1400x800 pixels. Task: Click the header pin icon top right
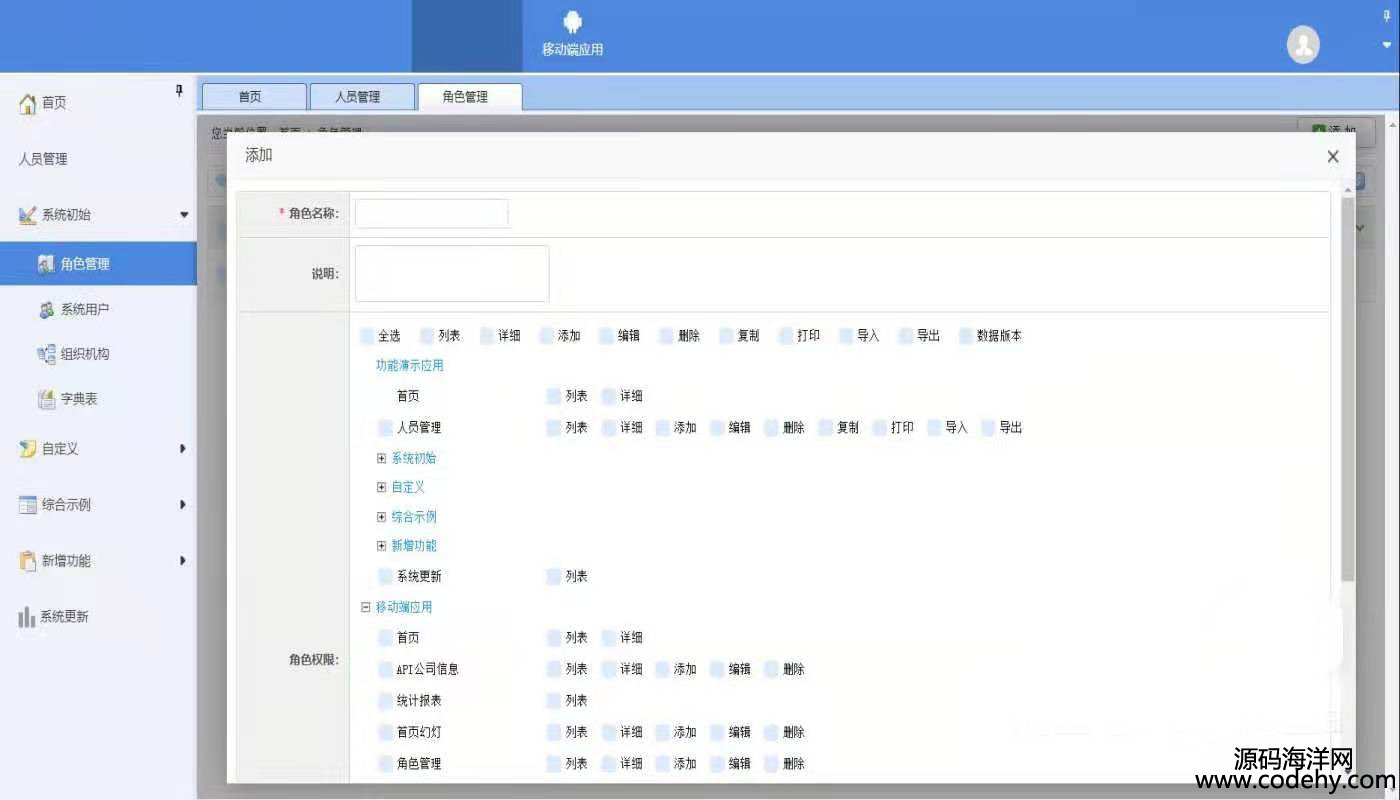pos(1386,15)
